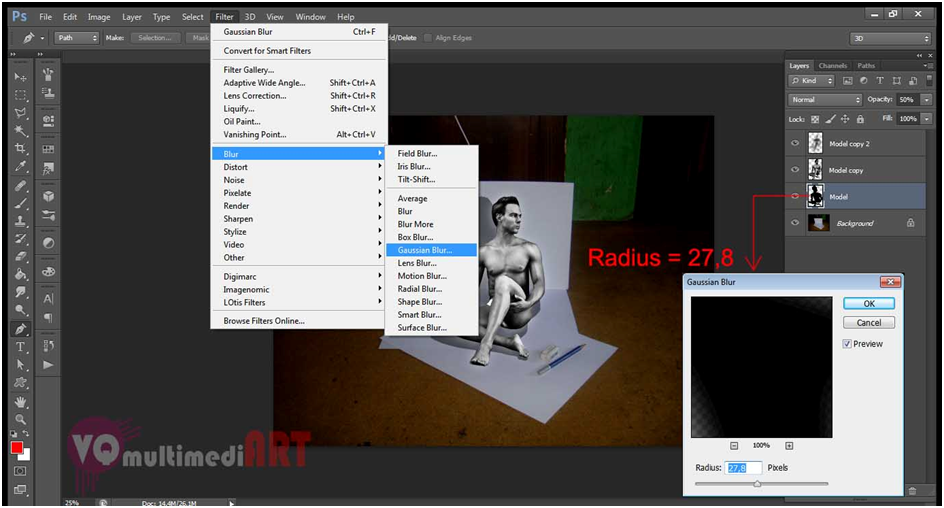Toggle Quick Mask mode icon

20,471
